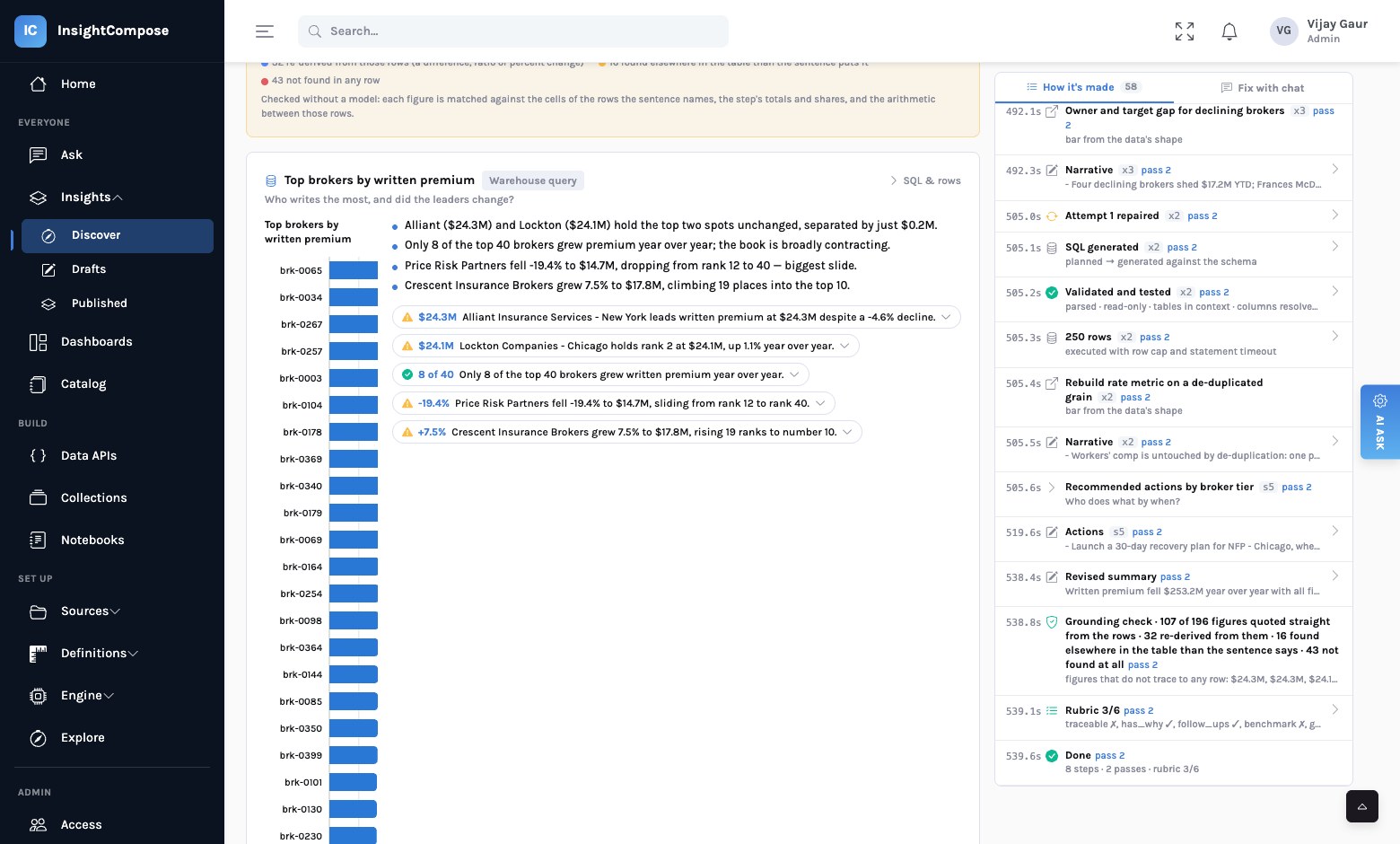Click the brk-0065 bar in the chart
This screenshot has height=844, width=1400.
[x=354, y=270]
